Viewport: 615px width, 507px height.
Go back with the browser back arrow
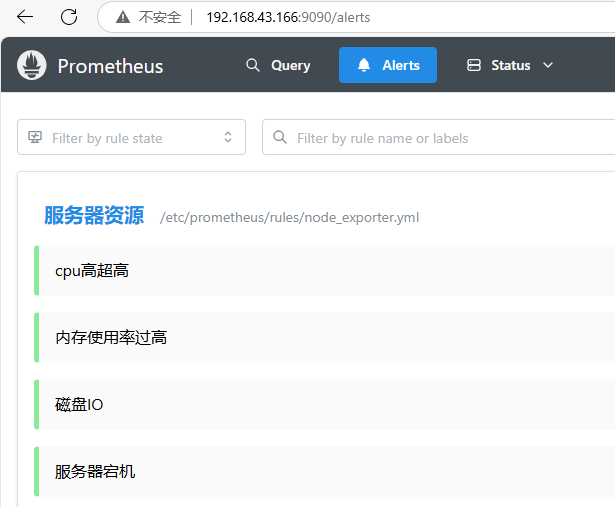(x=25, y=17)
